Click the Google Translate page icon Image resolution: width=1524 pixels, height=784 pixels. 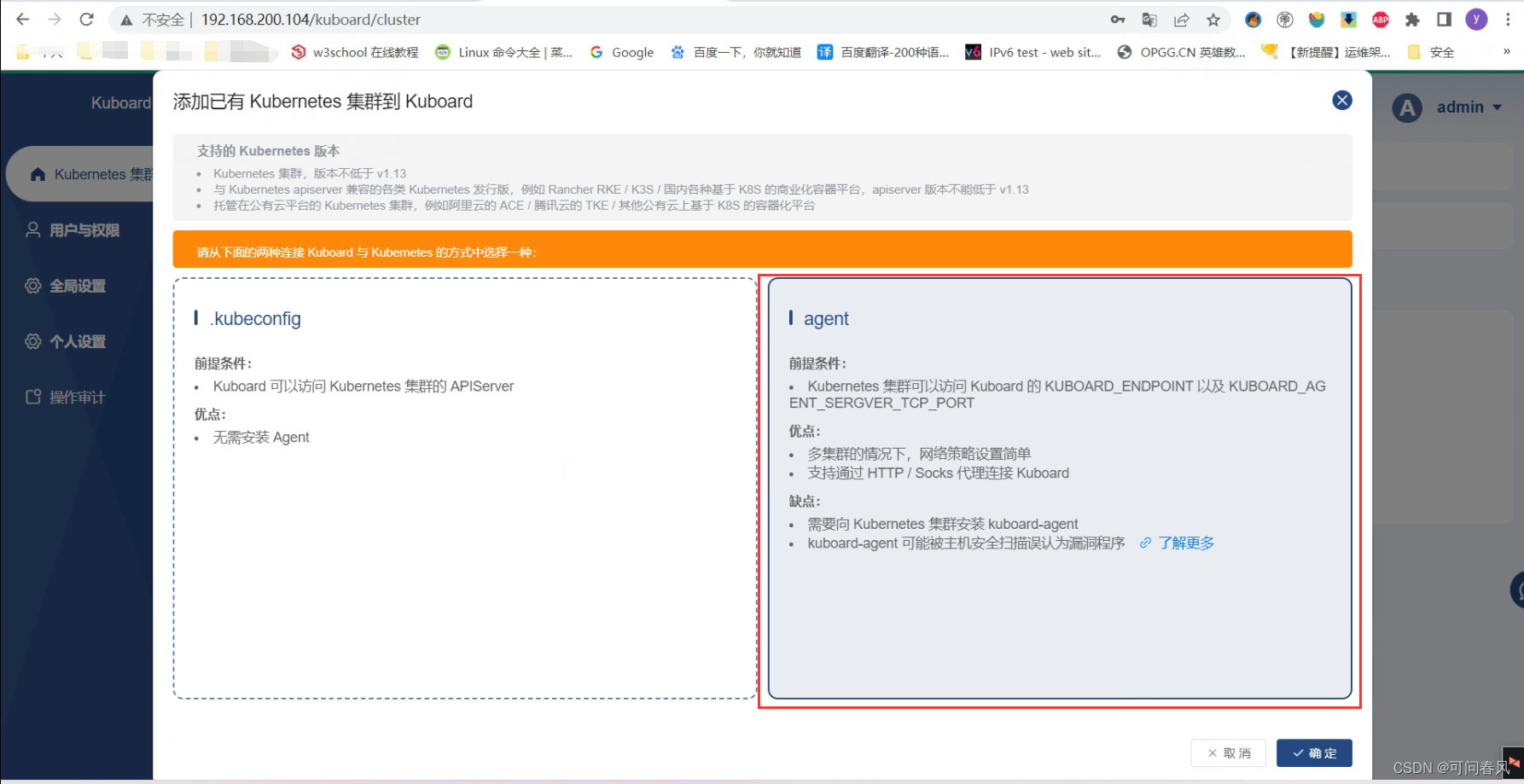(x=1149, y=20)
